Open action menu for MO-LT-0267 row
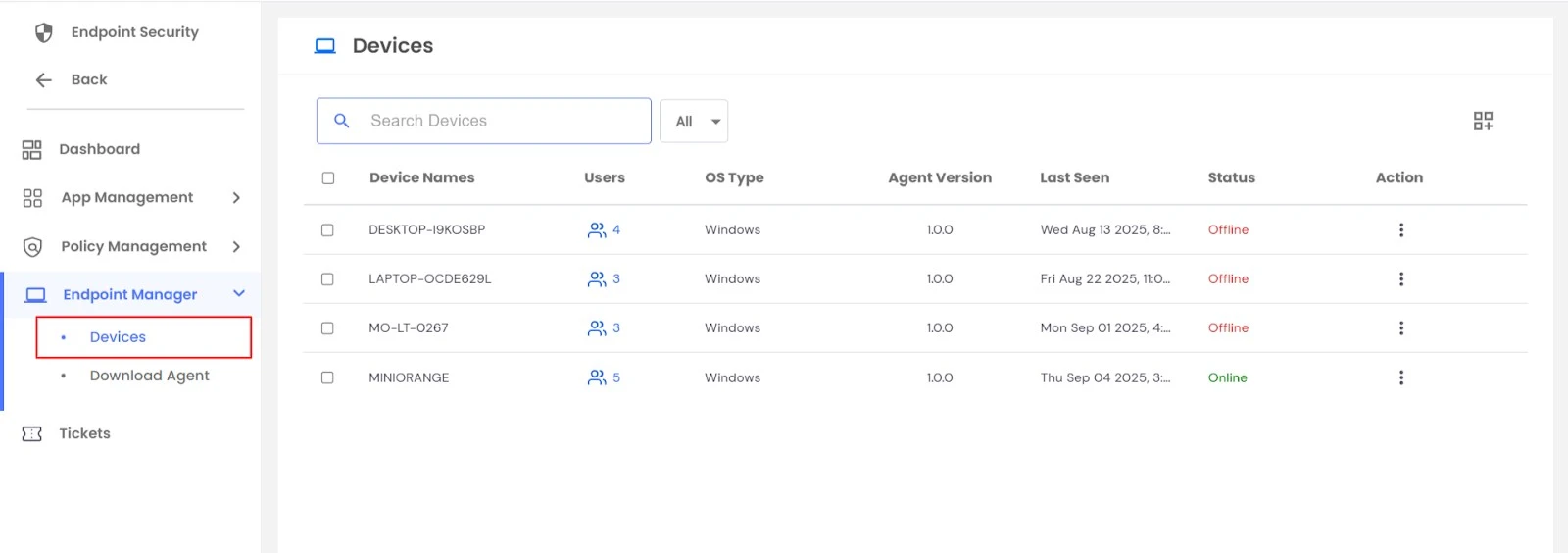Image resolution: width=1568 pixels, height=553 pixels. tap(1400, 328)
